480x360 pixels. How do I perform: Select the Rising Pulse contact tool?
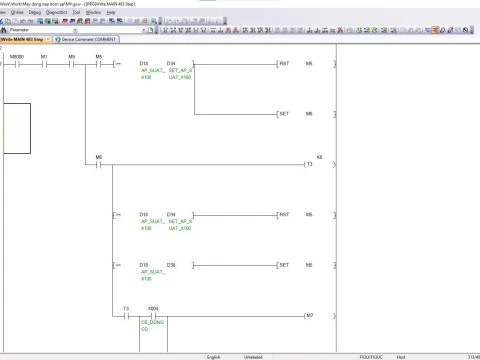(x=245, y=30)
